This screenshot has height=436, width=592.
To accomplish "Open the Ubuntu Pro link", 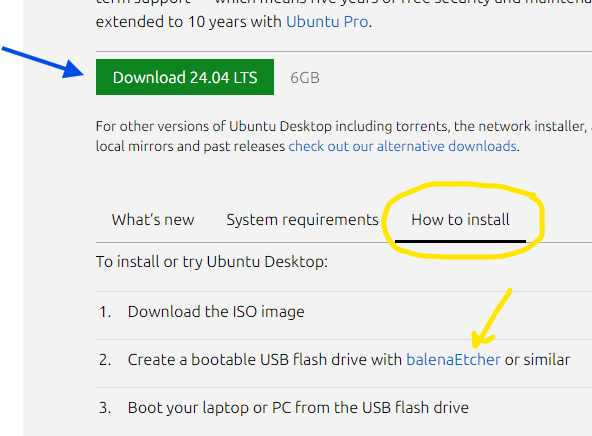I will [327, 22].
